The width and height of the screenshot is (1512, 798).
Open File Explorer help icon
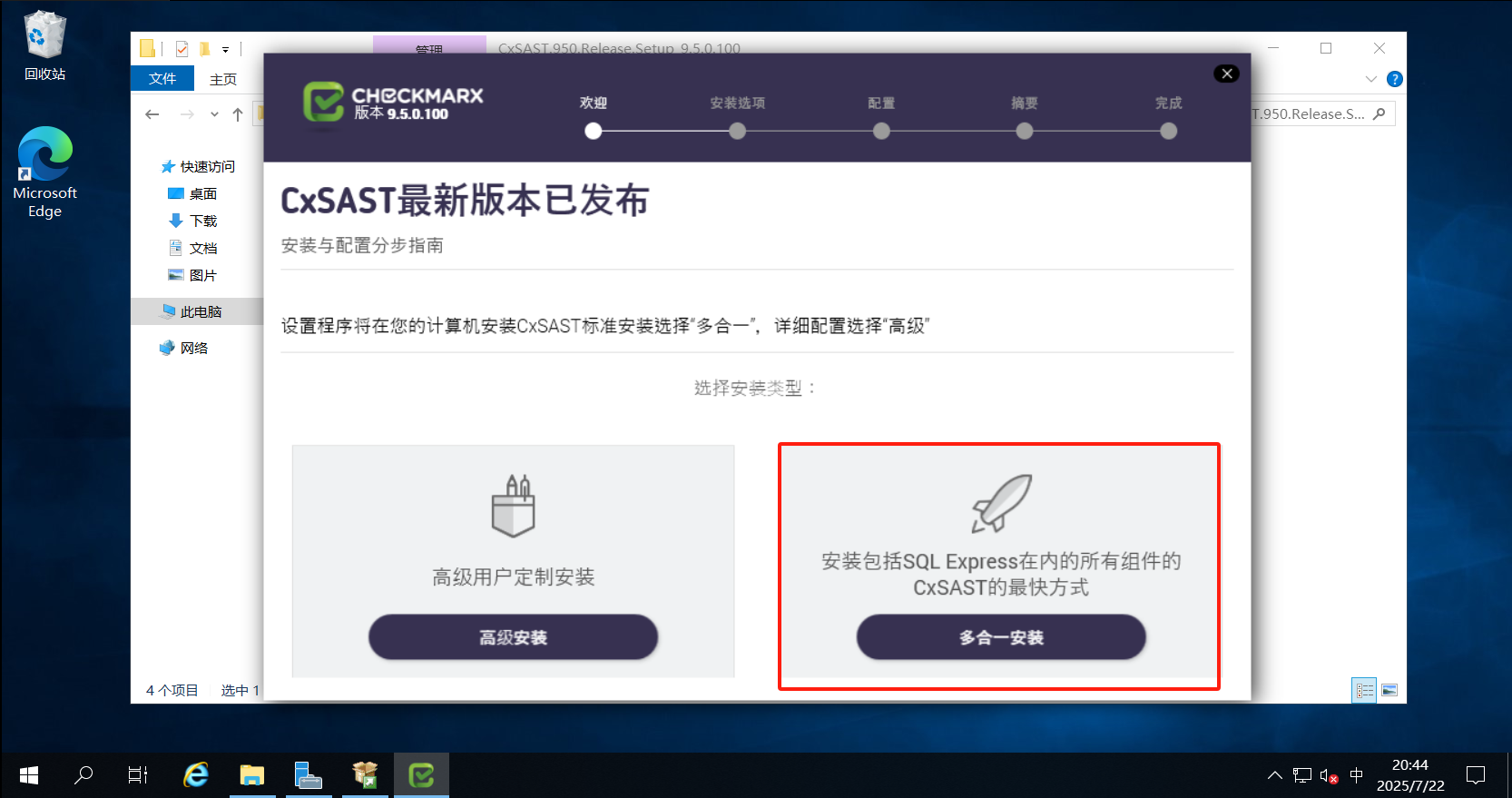coord(1395,79)
